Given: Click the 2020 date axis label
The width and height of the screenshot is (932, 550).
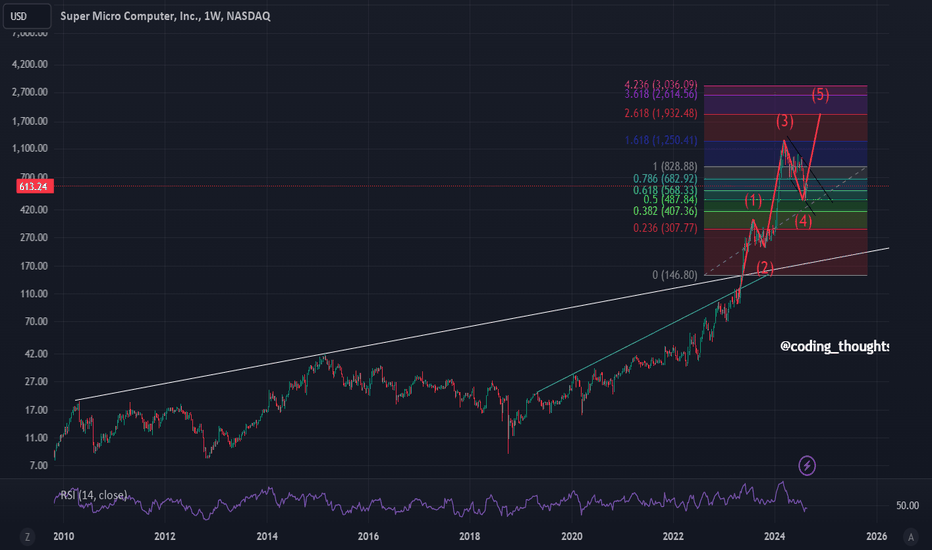Looking at the screenshot, I should pyautogui.click(x=572, y=536).
